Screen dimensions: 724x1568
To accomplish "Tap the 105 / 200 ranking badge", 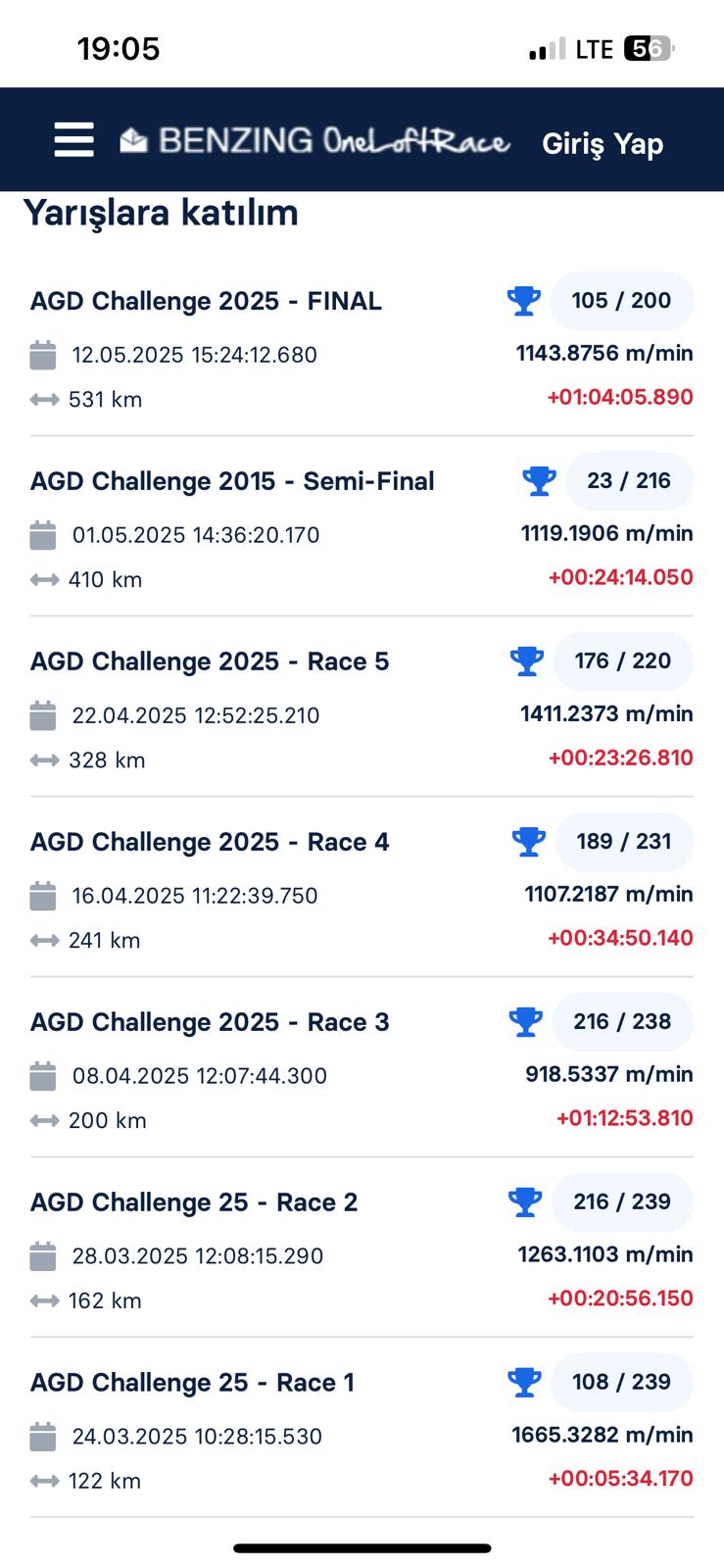I will coord(622,300).
